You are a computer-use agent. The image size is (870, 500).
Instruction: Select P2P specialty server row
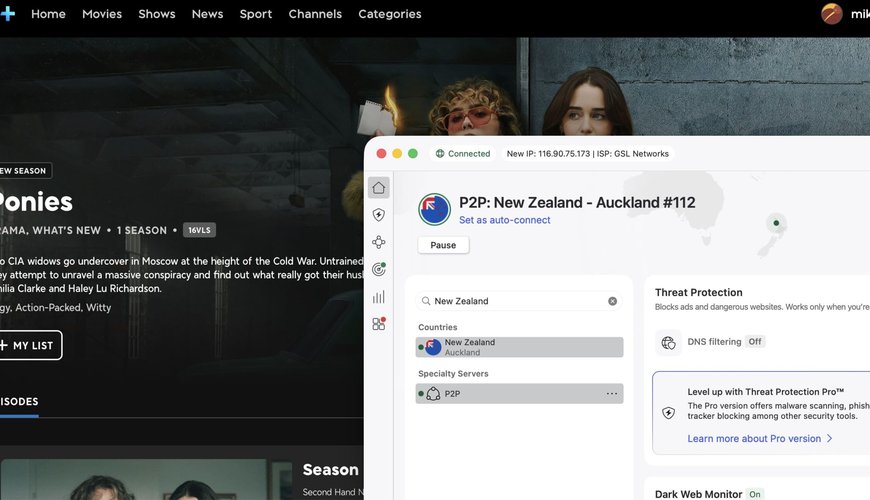[519, 393]
